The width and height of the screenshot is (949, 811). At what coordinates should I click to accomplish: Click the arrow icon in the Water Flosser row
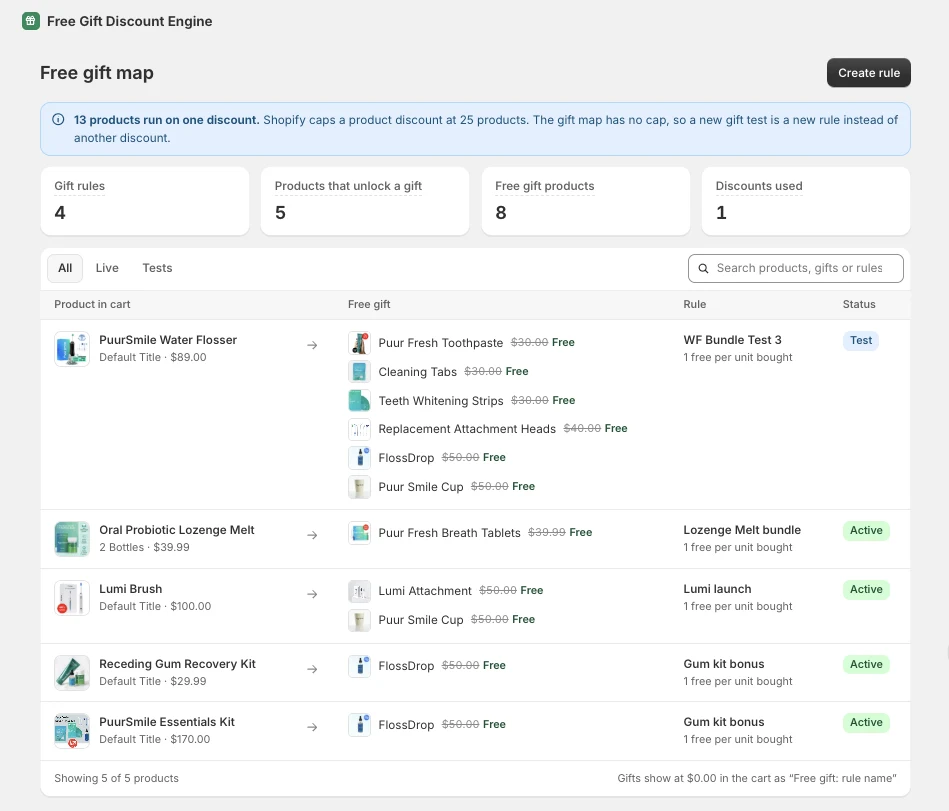(x=312, y=345)
